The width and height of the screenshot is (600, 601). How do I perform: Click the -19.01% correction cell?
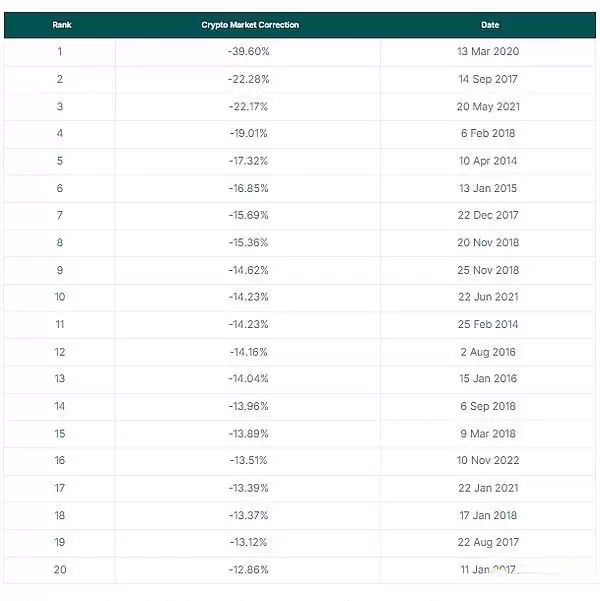(x=248, y=133)
